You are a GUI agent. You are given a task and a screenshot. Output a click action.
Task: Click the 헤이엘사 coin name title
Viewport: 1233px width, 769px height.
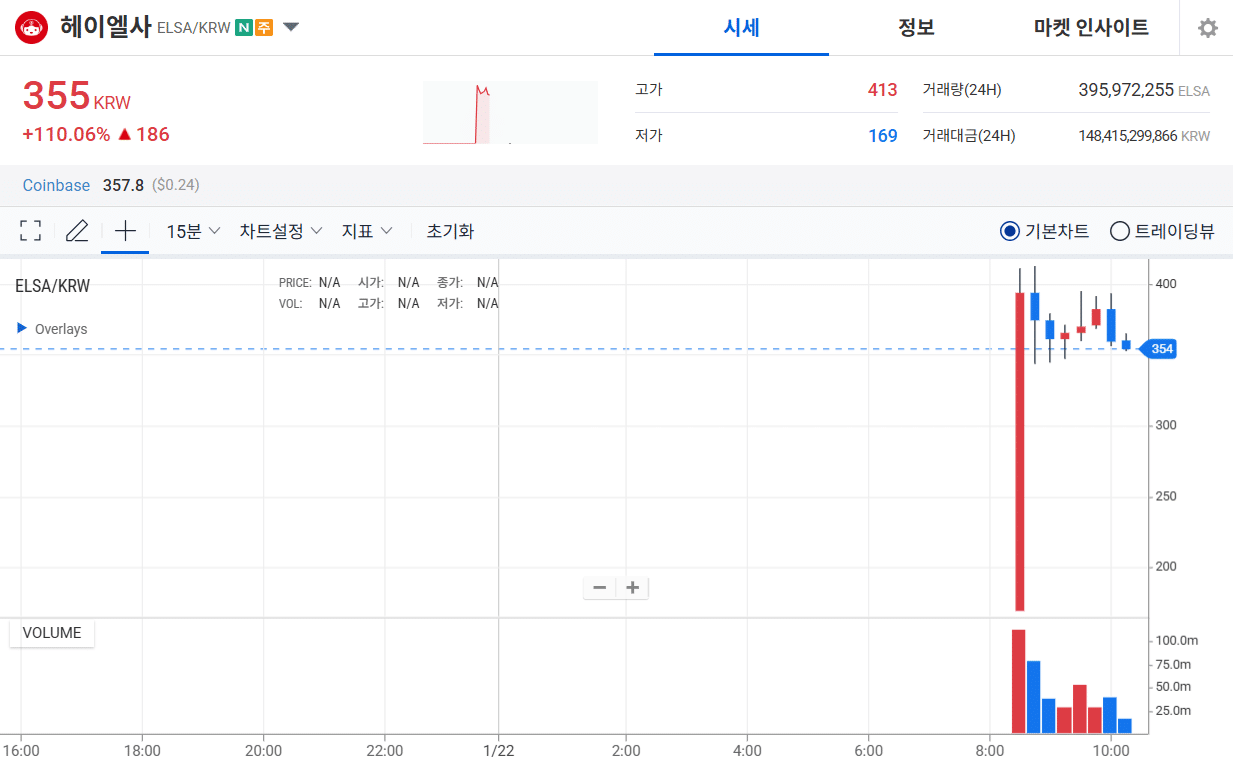[x=106, y=27]
